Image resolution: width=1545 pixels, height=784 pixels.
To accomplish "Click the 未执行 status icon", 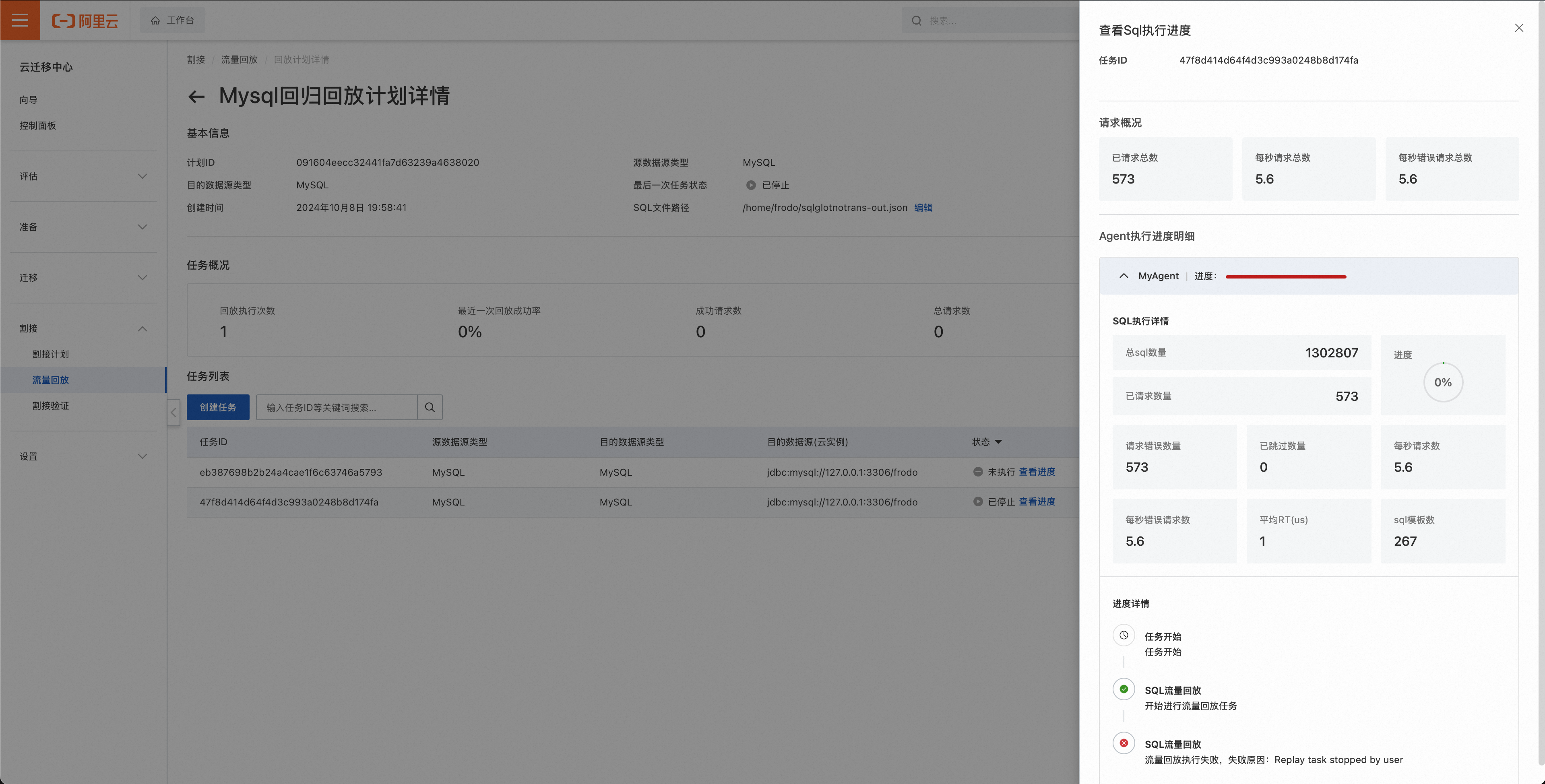I will pos(978,472).
